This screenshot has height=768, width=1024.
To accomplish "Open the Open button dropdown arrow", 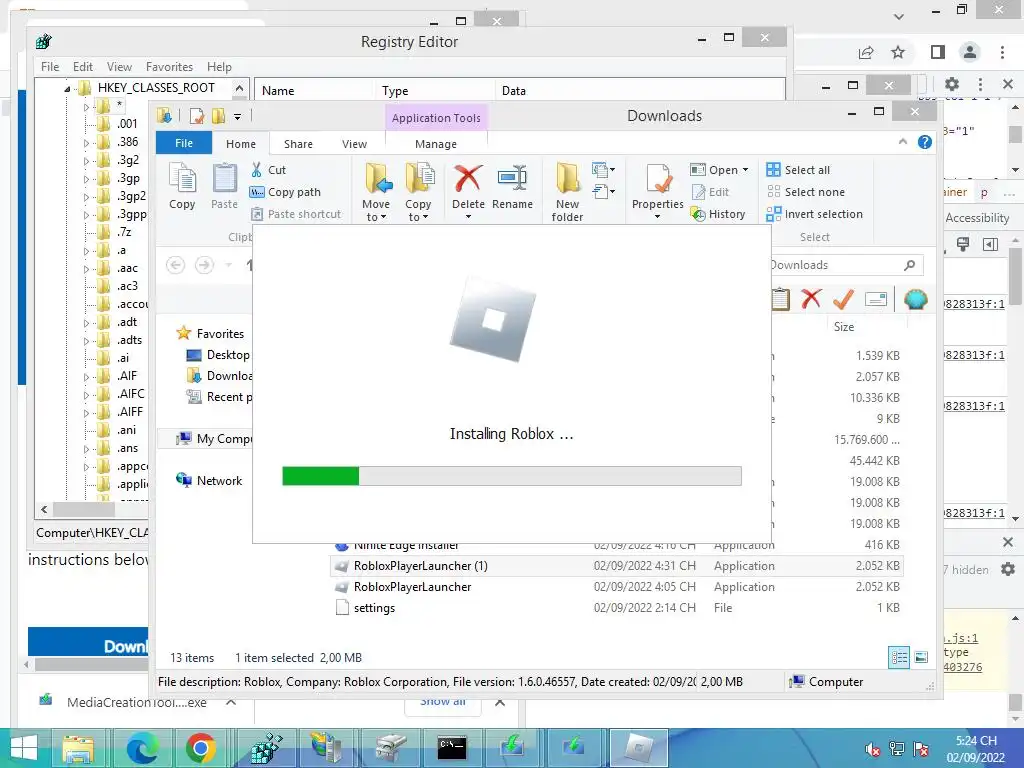I will pyautogui.click(x=745, y=170).
